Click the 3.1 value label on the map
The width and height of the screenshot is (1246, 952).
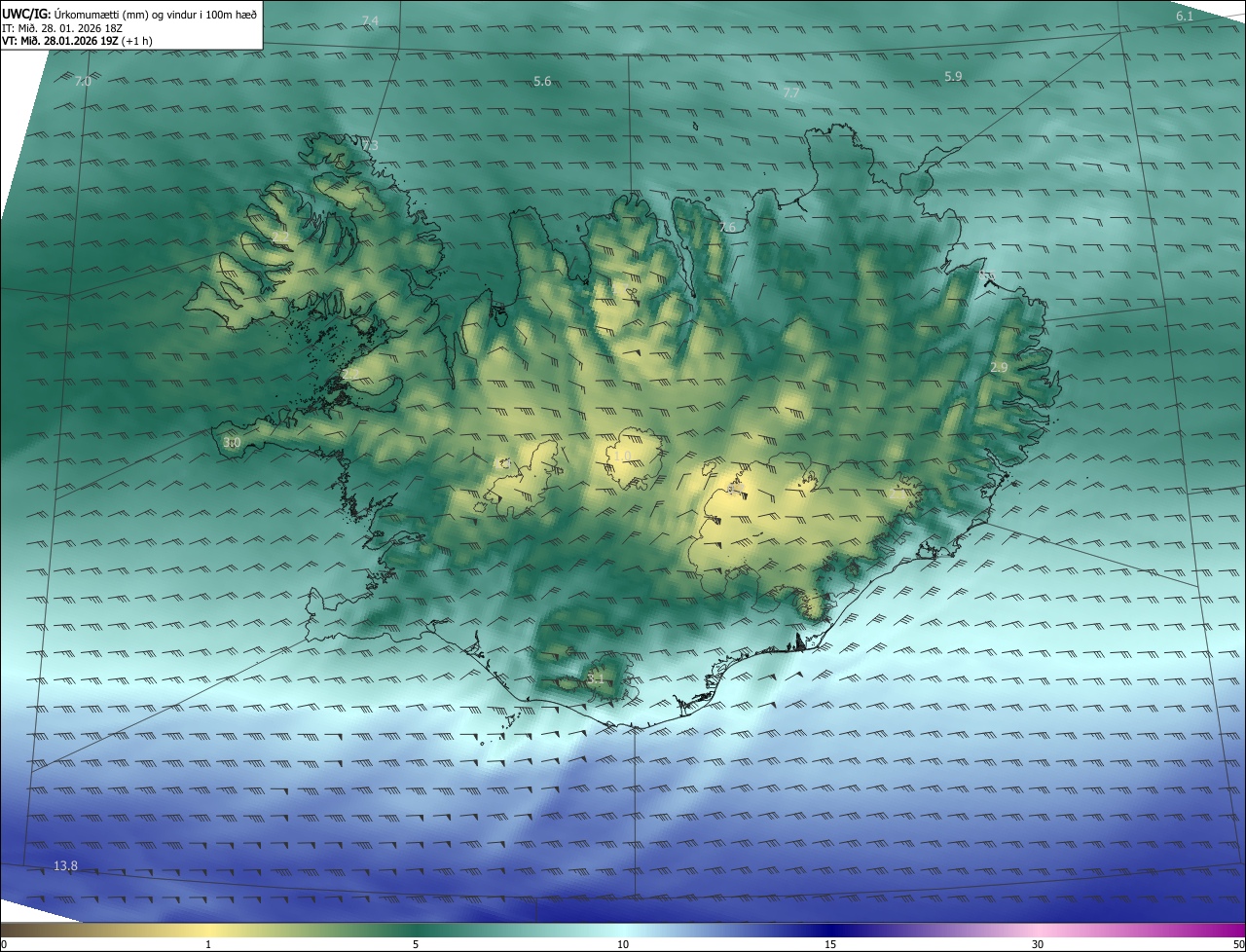(597, 677)
